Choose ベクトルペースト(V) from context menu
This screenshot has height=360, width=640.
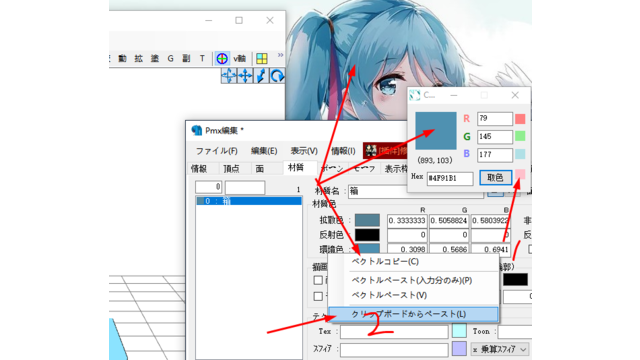(x=413, y=295)
